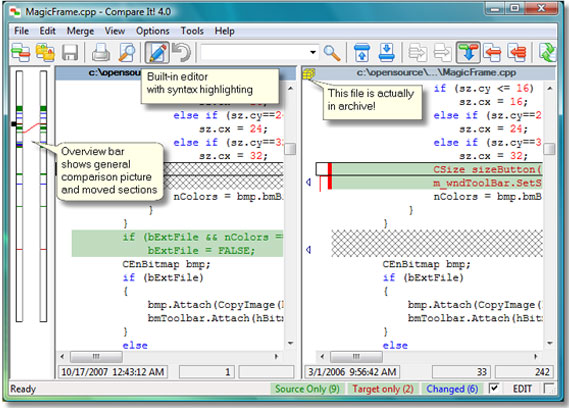Click the right pane scroll up arrow

pos(550,88)
